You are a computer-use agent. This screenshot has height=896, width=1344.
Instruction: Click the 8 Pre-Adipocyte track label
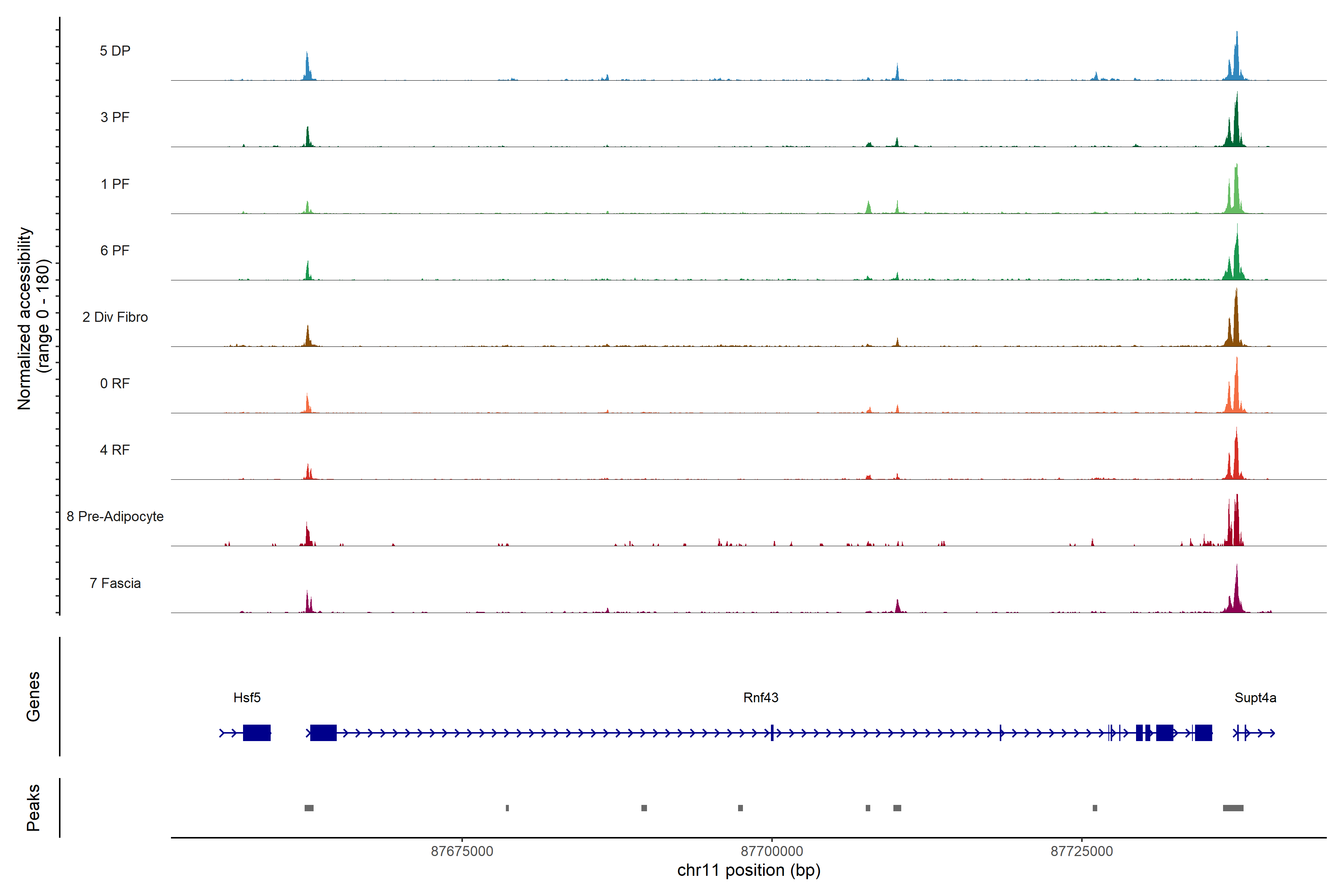pyautogui.click(x=115, y=517)
